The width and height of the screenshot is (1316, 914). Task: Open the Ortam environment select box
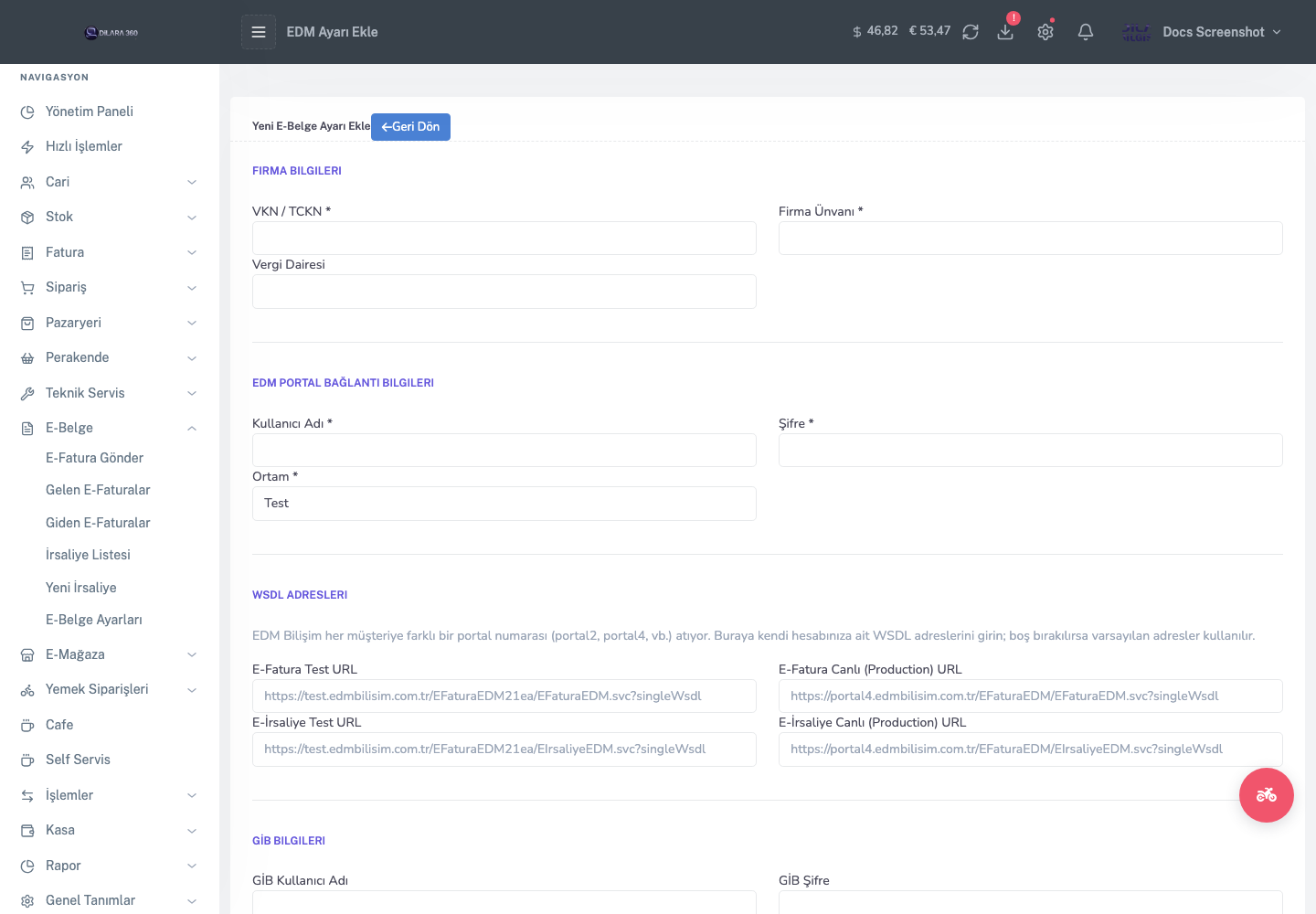tap(504, 504)
